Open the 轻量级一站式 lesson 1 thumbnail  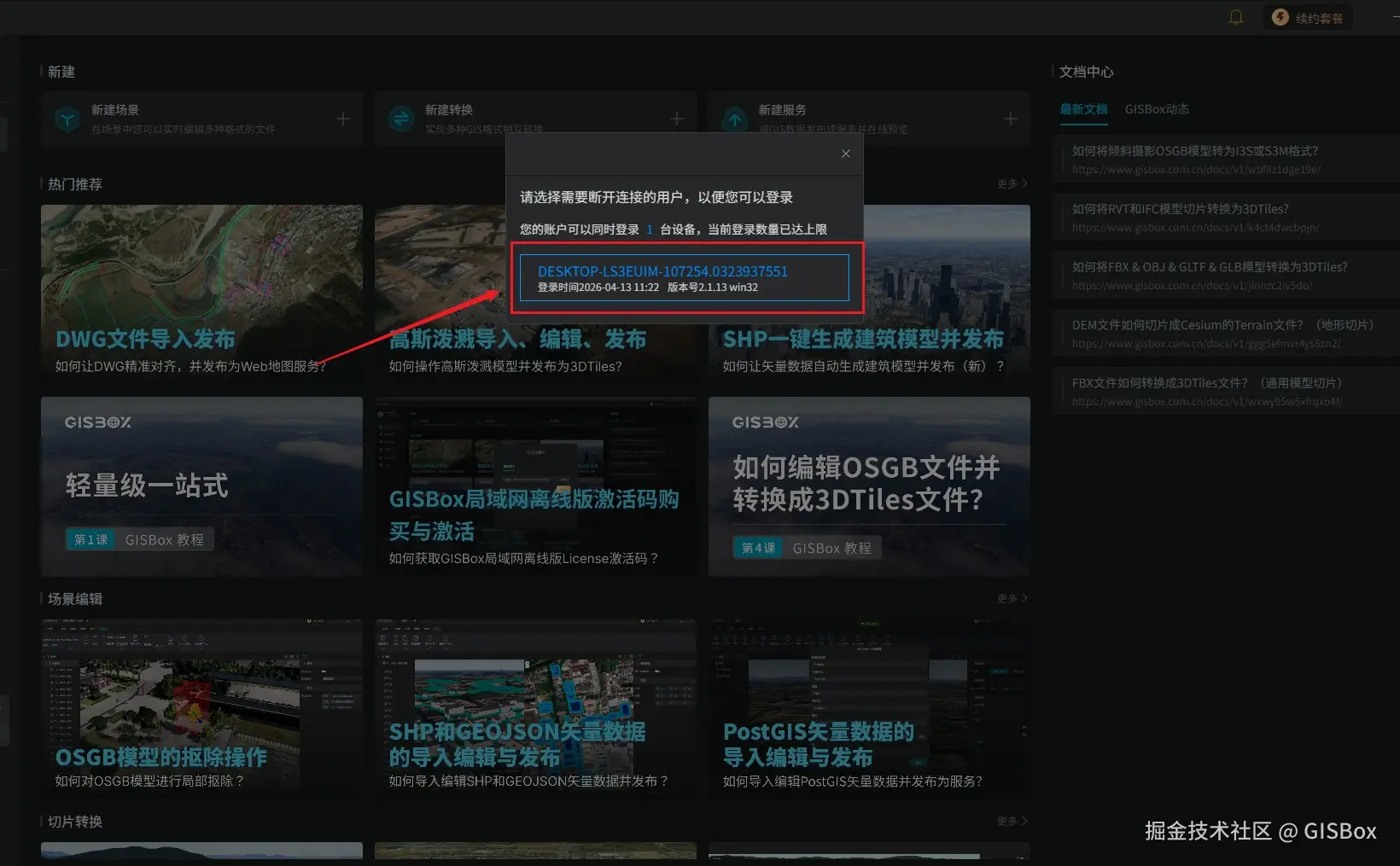201,486
